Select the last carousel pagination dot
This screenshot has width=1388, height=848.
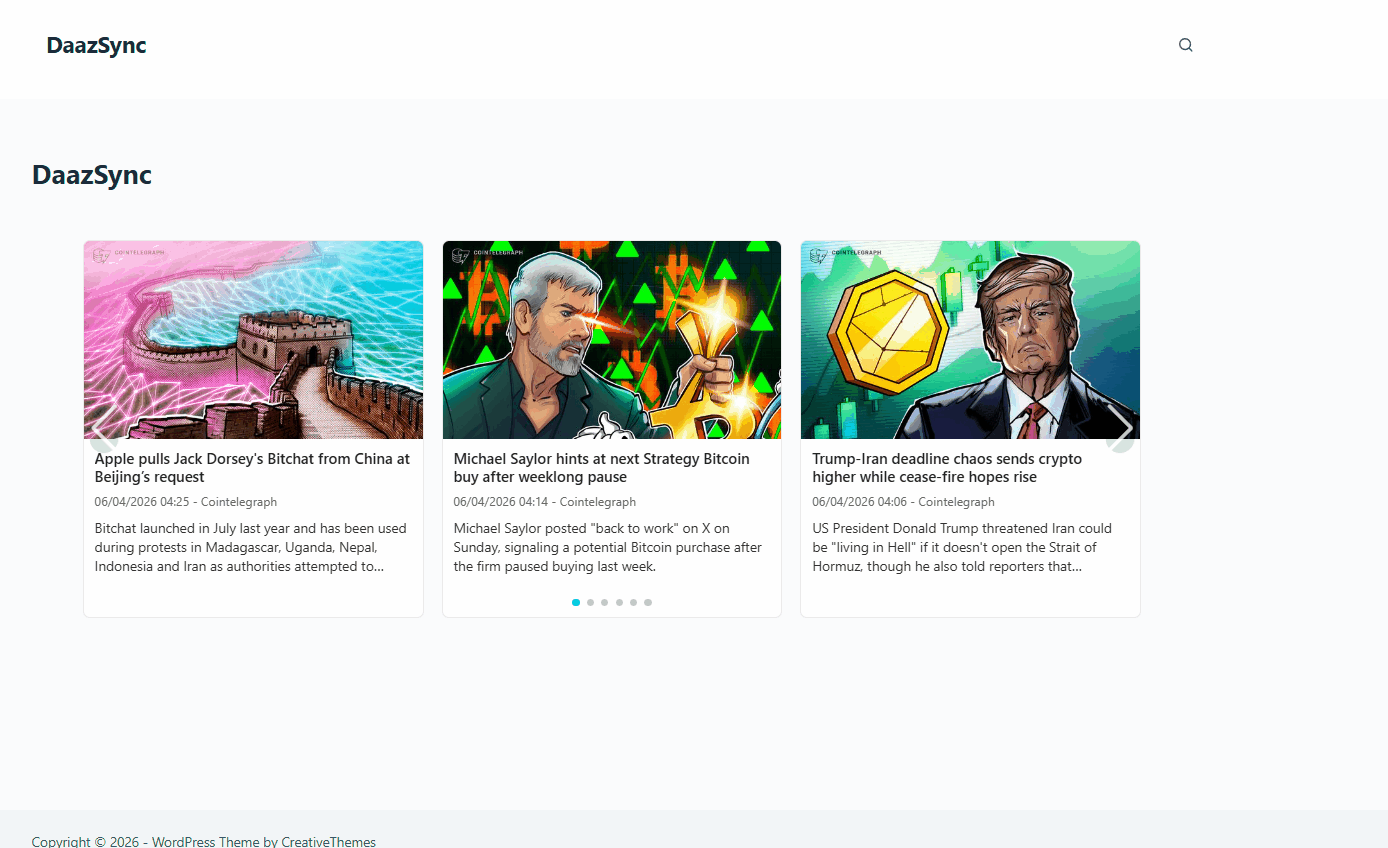pyautogui.click(x=647, y=602)
